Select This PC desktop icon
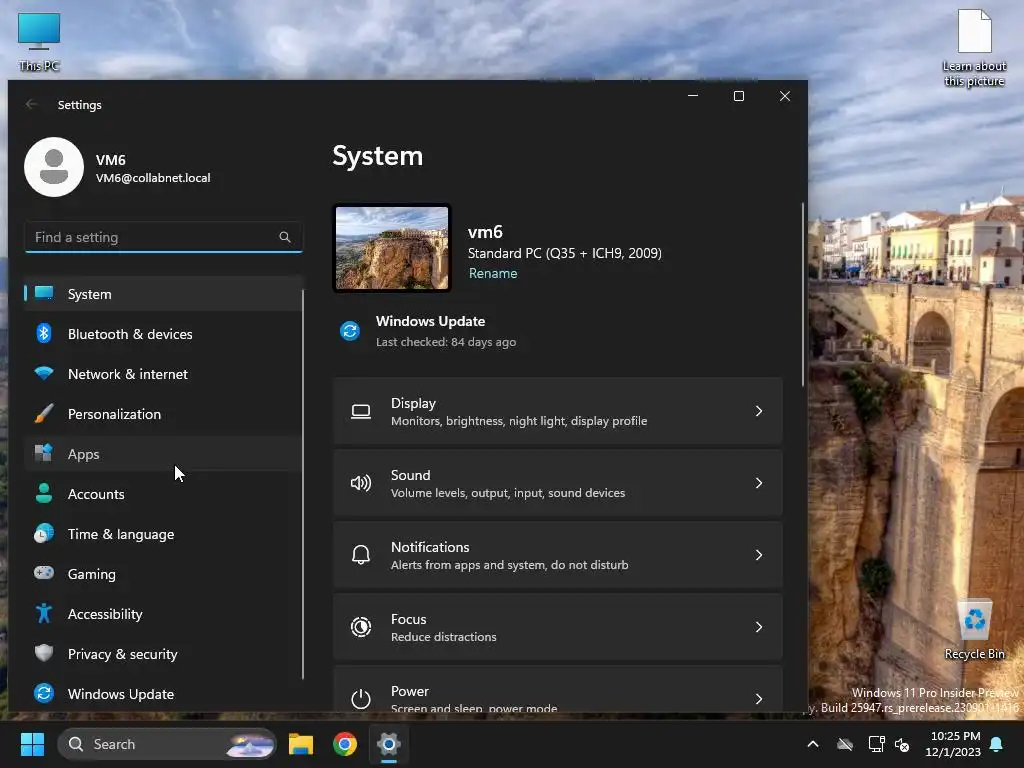 [39, 41]
